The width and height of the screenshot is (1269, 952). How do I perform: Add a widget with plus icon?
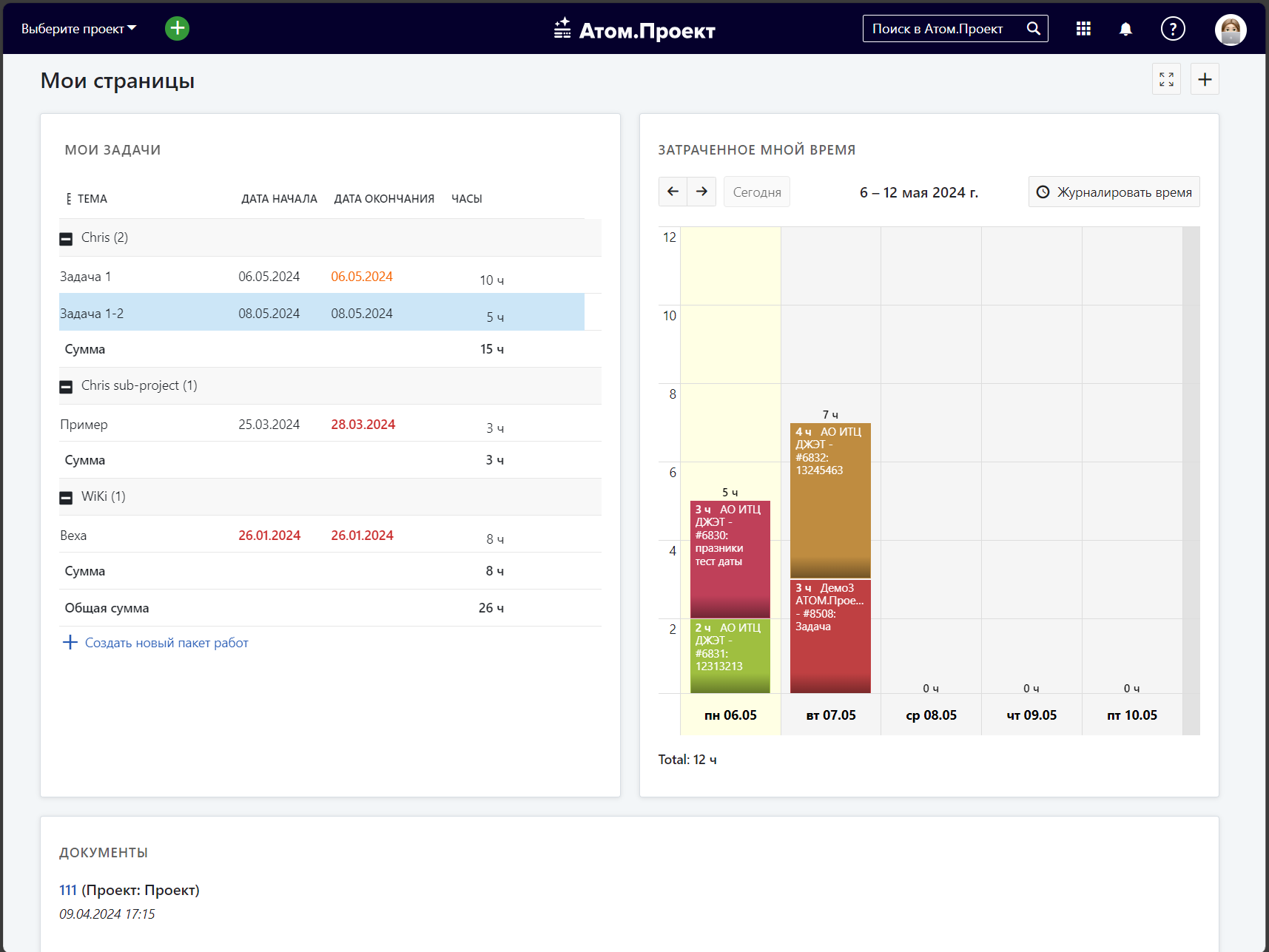[1205, 79]
